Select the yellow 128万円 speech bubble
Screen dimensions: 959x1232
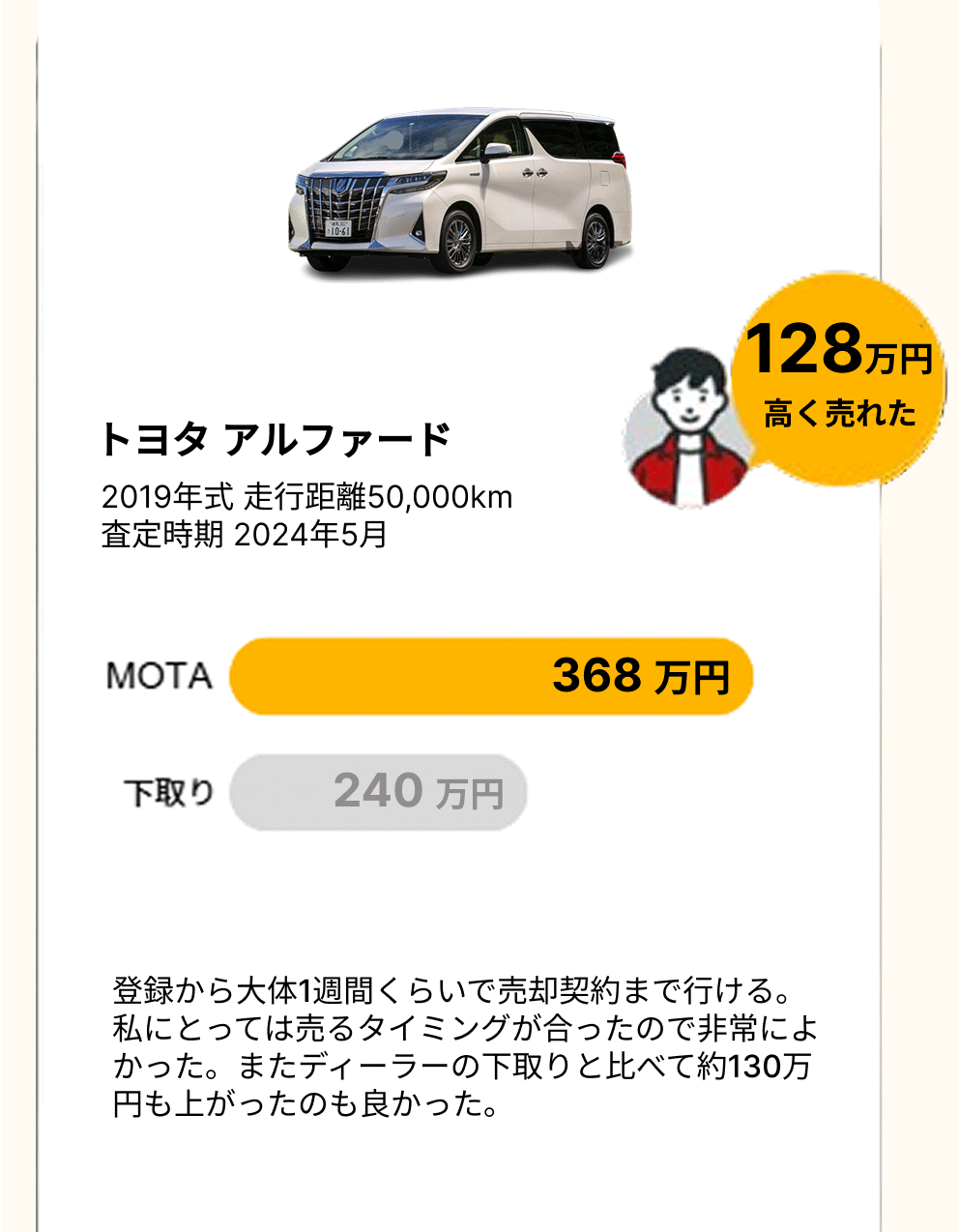click(x=837, y=379)
